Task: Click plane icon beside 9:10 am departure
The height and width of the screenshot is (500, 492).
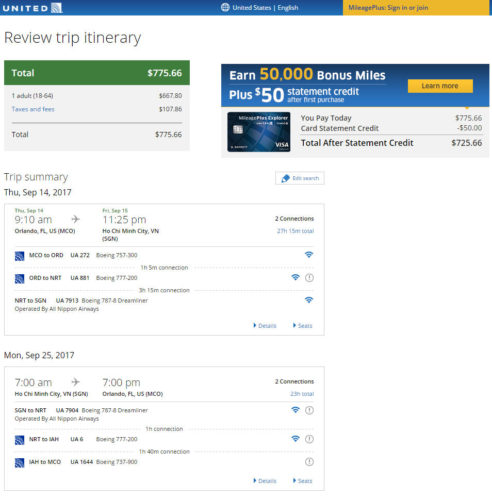Action: 76,219
